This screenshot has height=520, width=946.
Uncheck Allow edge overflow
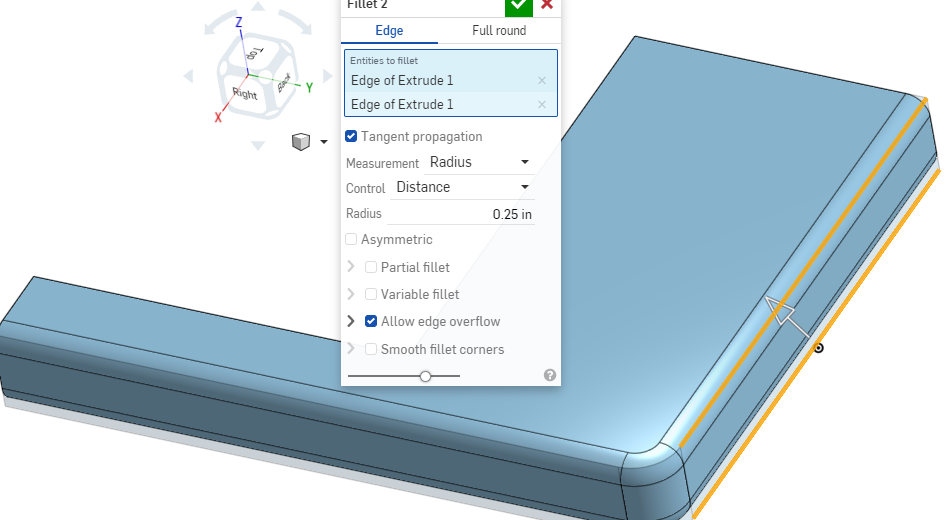[x=371, y=322]
